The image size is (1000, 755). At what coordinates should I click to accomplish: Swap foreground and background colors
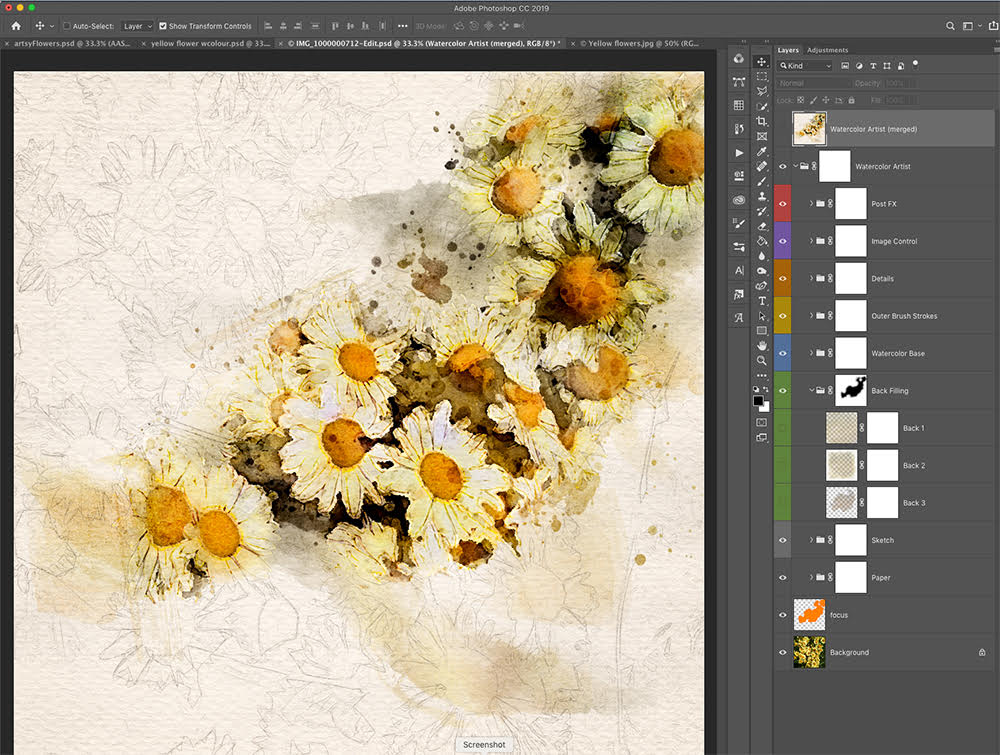767,390
